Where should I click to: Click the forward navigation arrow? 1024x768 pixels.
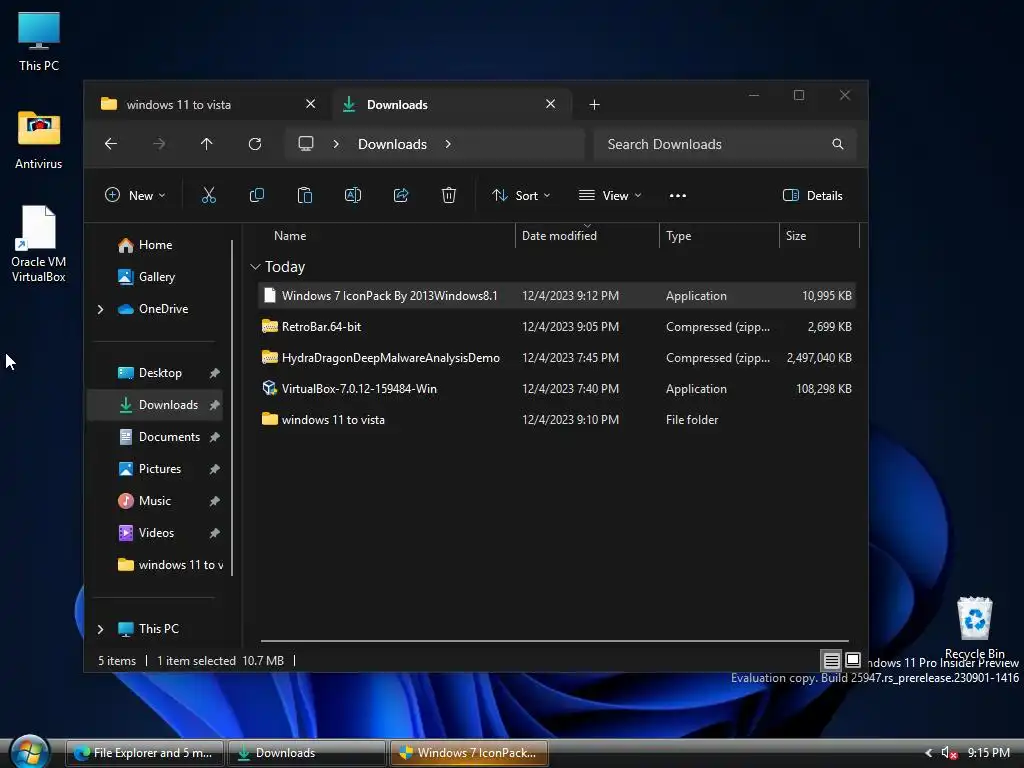click(x=159, y=144)
